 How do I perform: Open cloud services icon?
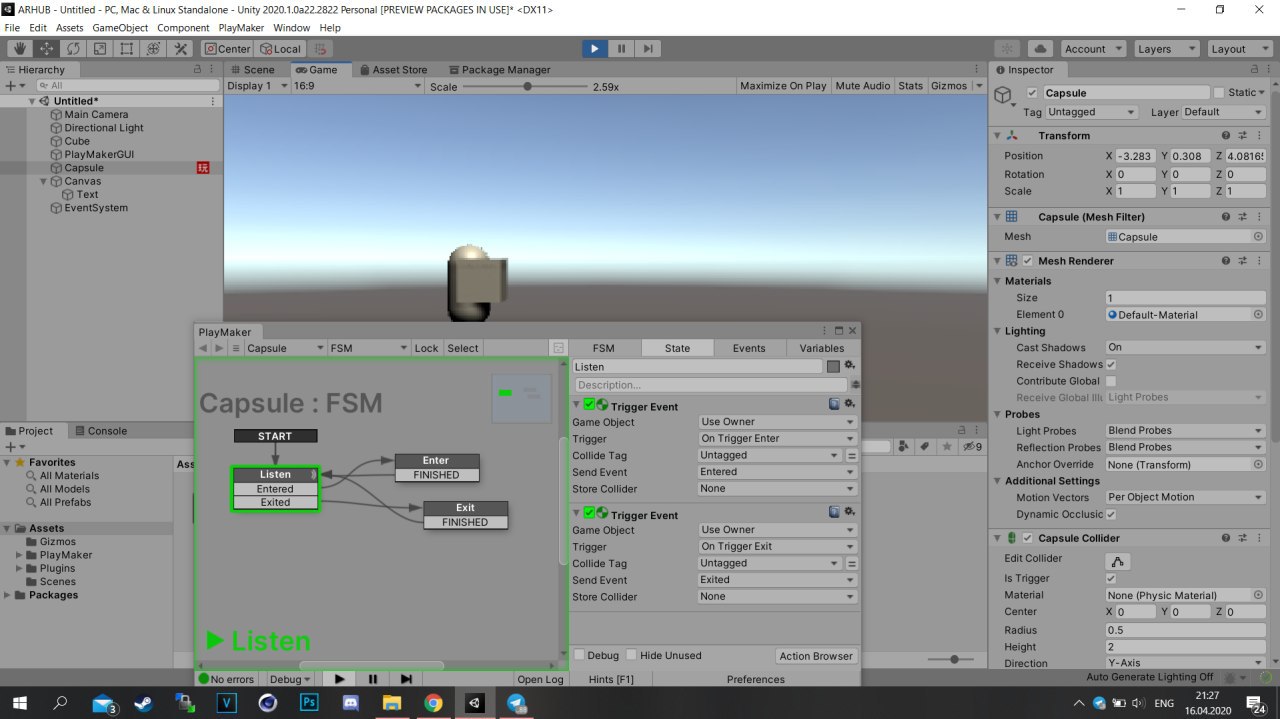(x=1040, y=48)
